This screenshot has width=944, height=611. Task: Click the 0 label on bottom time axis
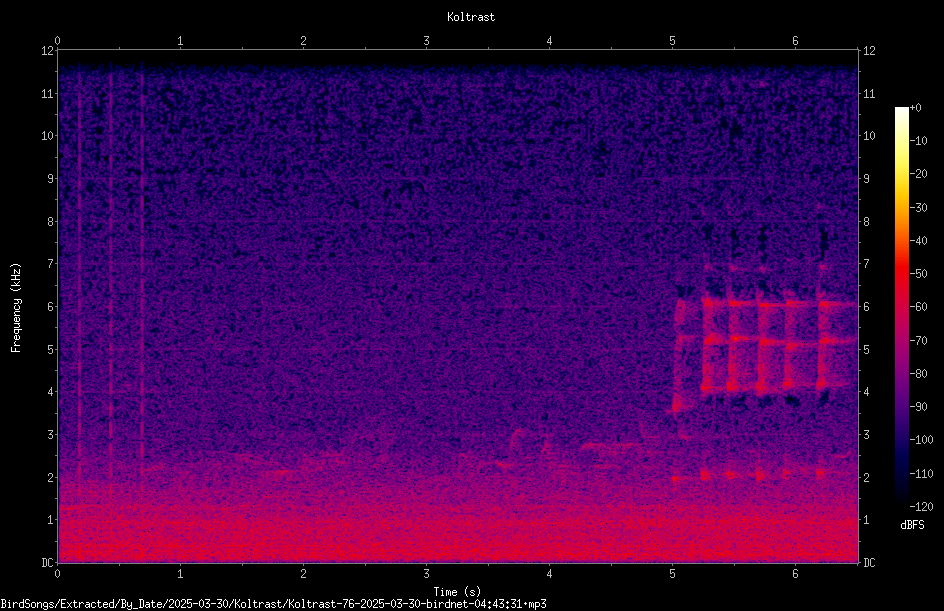click(57, 574)
